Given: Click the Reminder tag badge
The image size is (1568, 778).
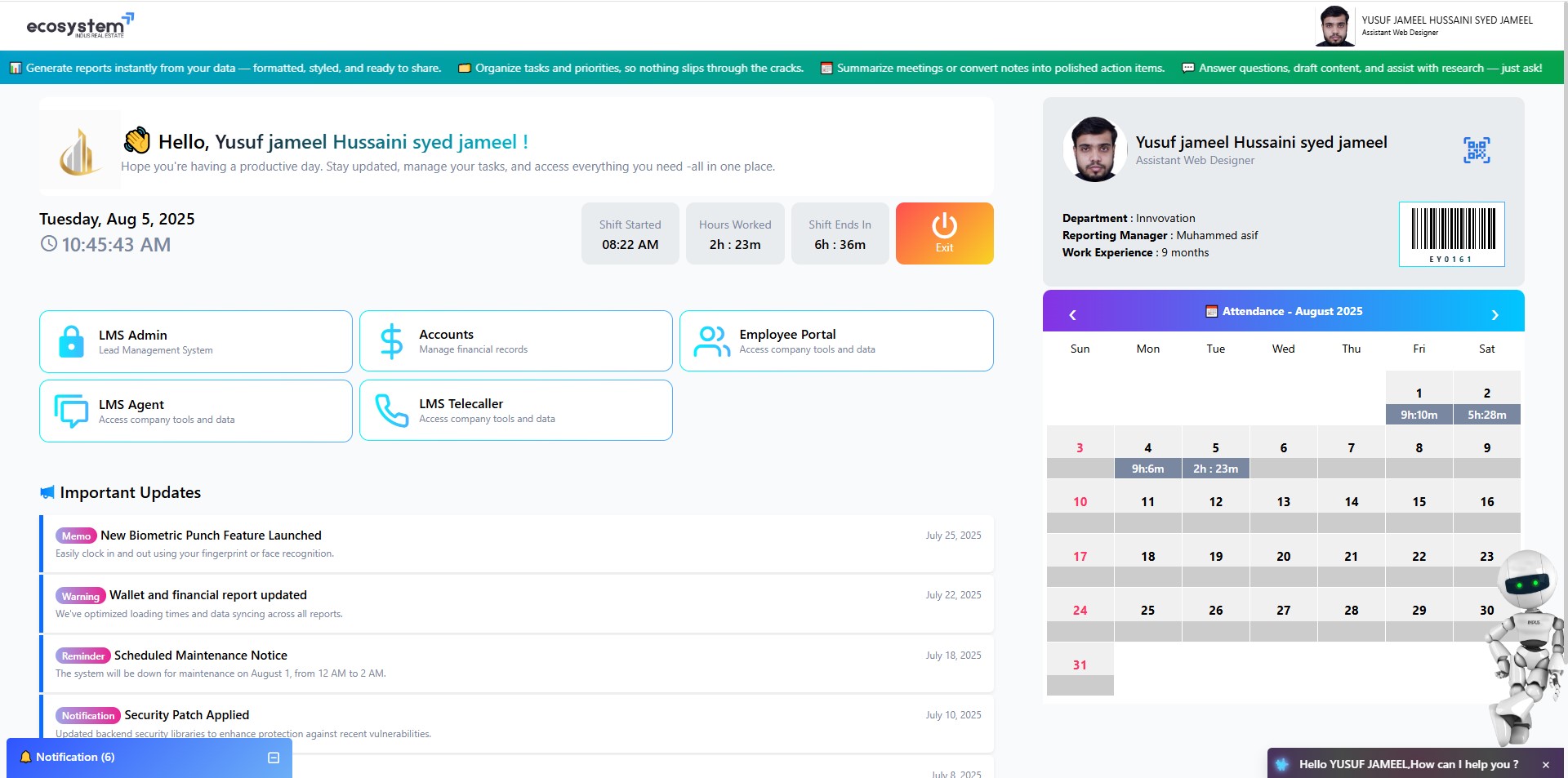Looking at the screenshot, I should tap(83, 656).
